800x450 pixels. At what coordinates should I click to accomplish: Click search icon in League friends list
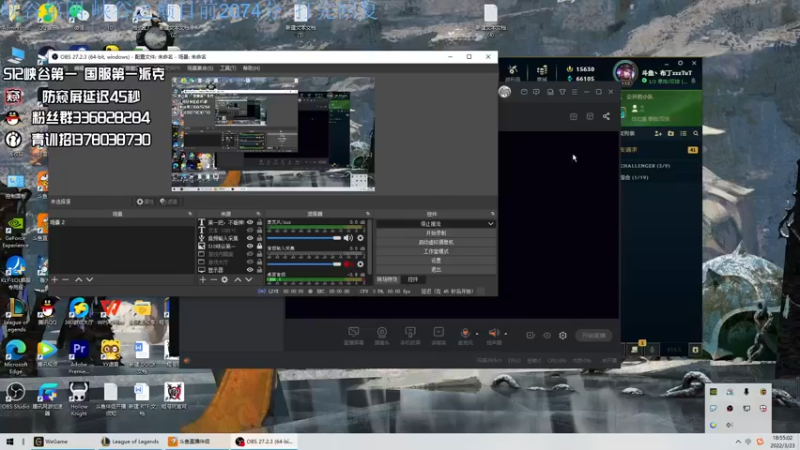click(x=695, y=133)
